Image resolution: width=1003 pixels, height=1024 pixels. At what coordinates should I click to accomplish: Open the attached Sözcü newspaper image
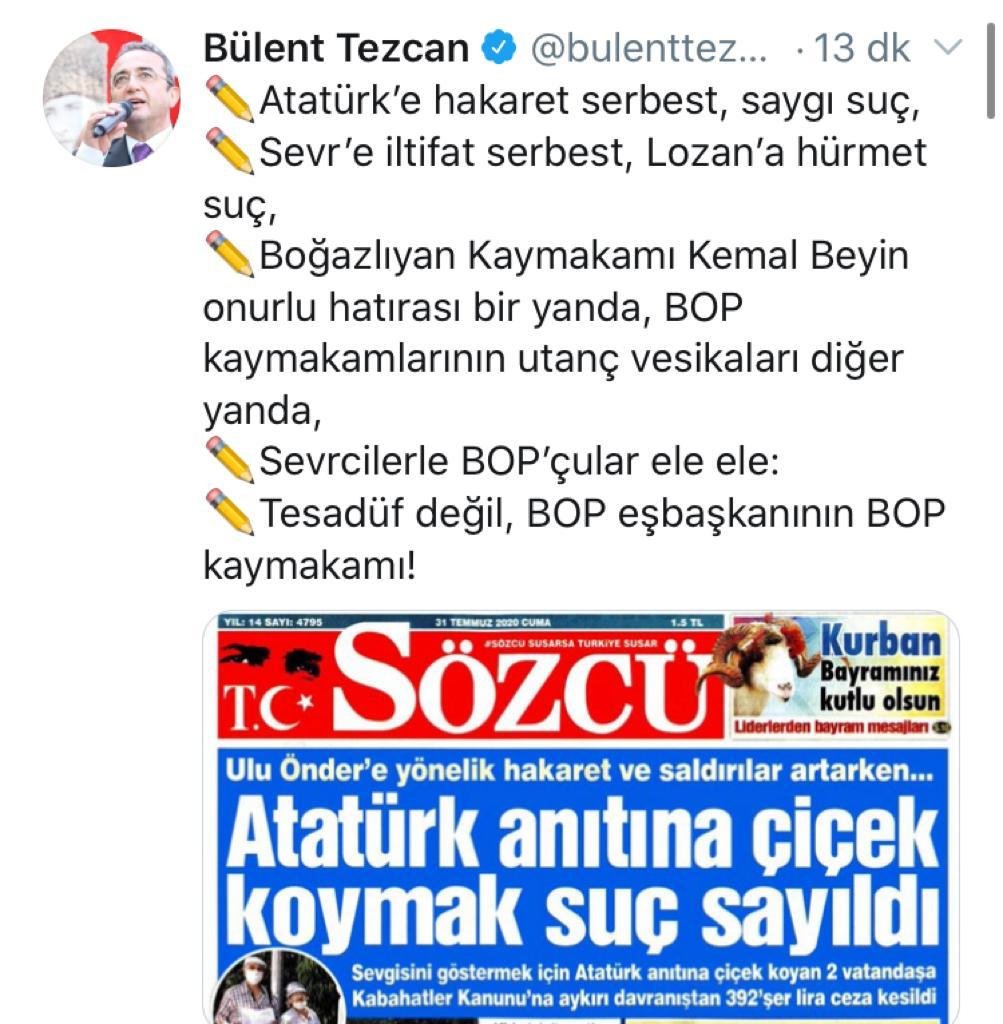point(581,818)
